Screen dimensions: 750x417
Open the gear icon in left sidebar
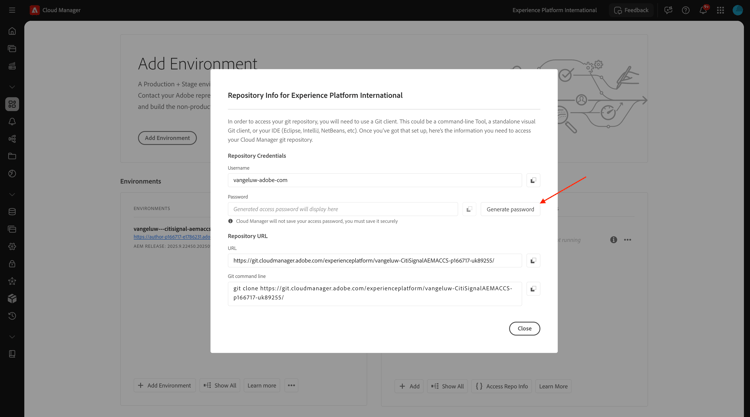12,246
